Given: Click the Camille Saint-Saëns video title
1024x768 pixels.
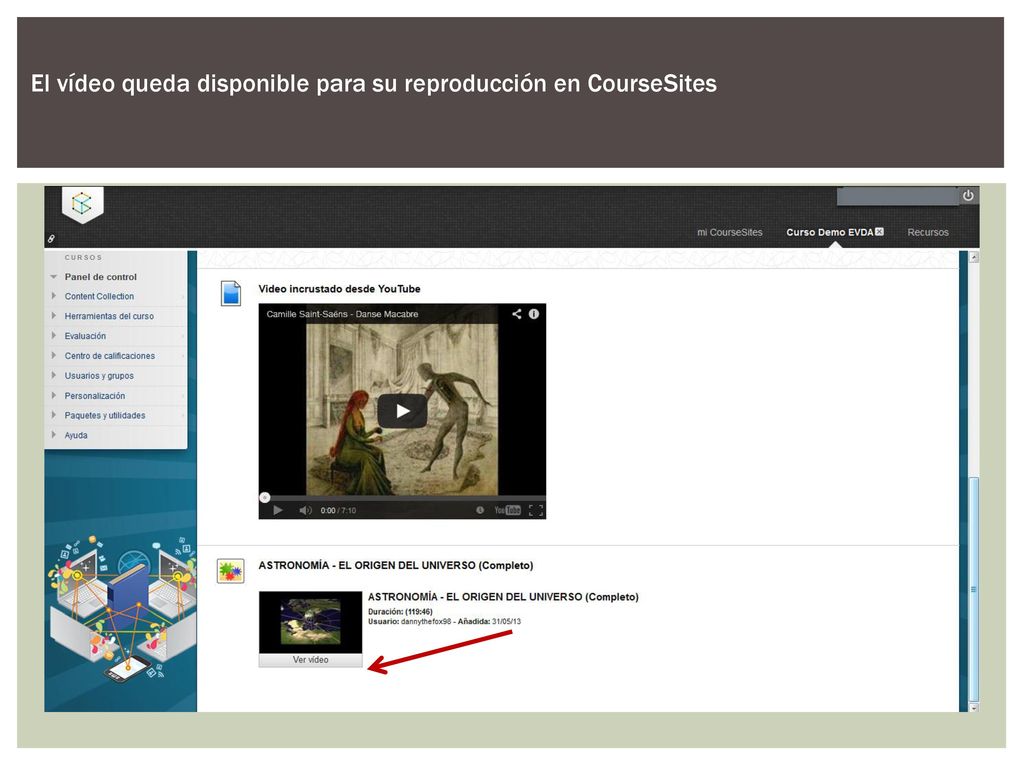Looking at the screenshot, I should click(x=342, y=314).
